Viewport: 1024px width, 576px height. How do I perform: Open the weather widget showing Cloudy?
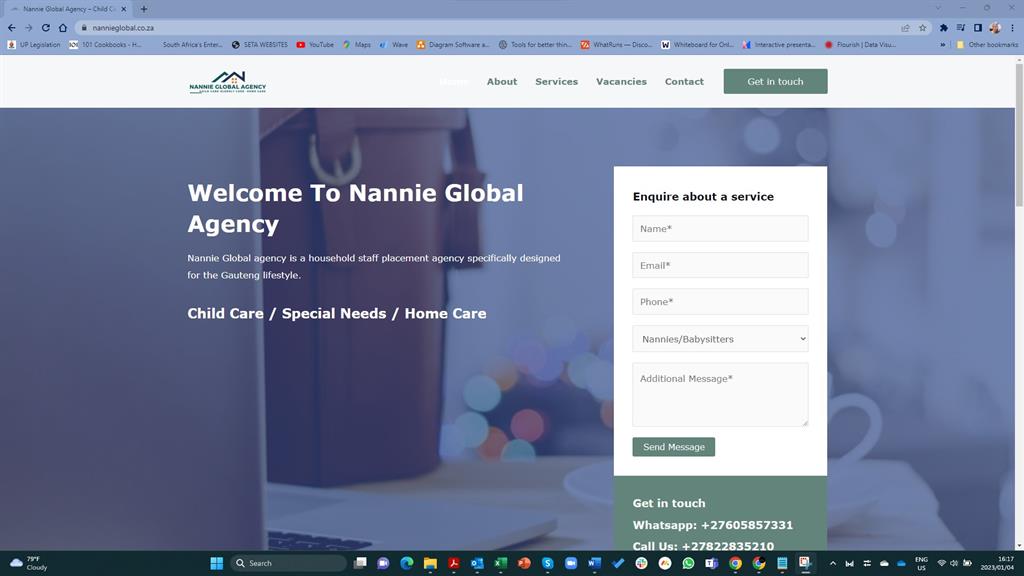point(29,563)
